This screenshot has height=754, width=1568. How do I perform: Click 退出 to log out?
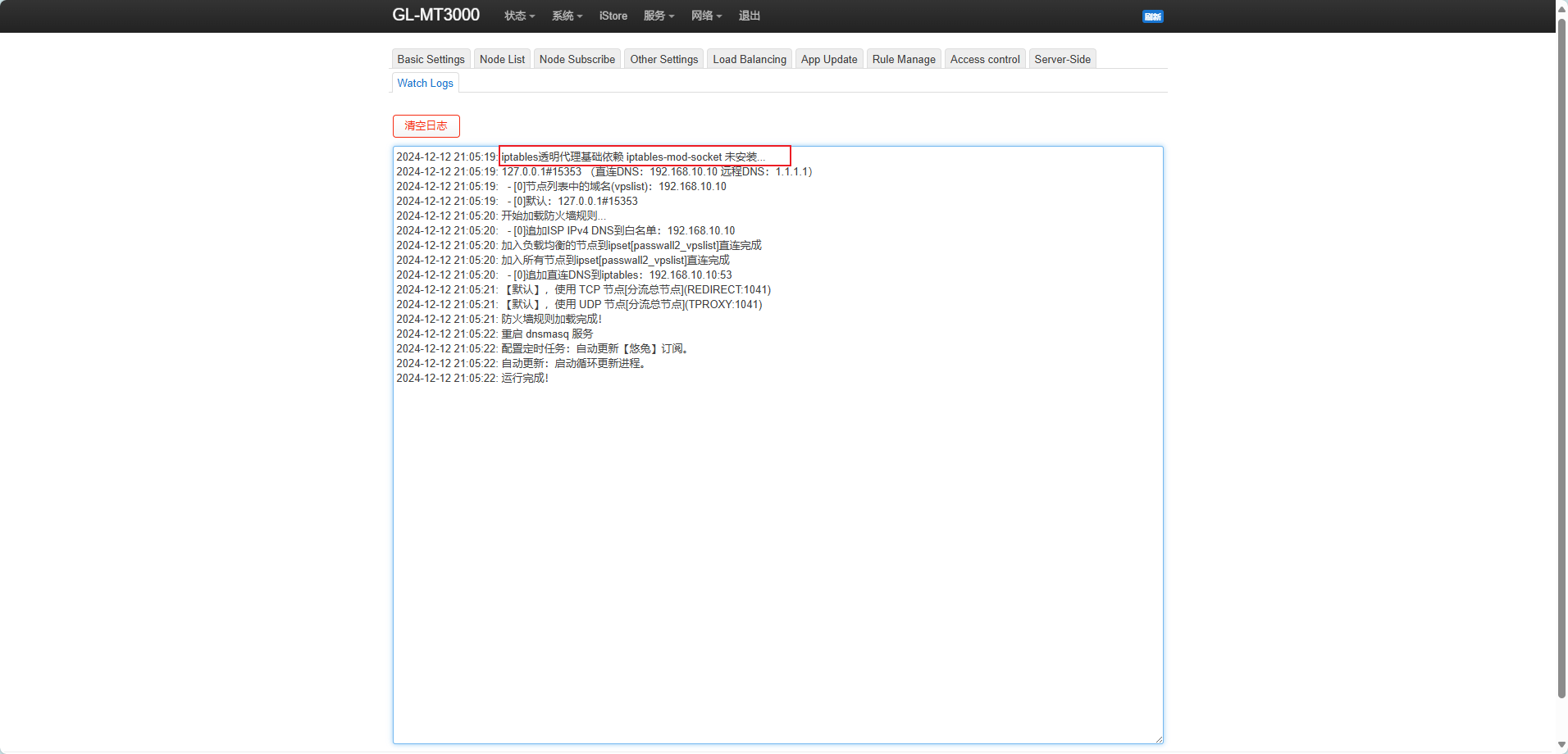[749, 16]
